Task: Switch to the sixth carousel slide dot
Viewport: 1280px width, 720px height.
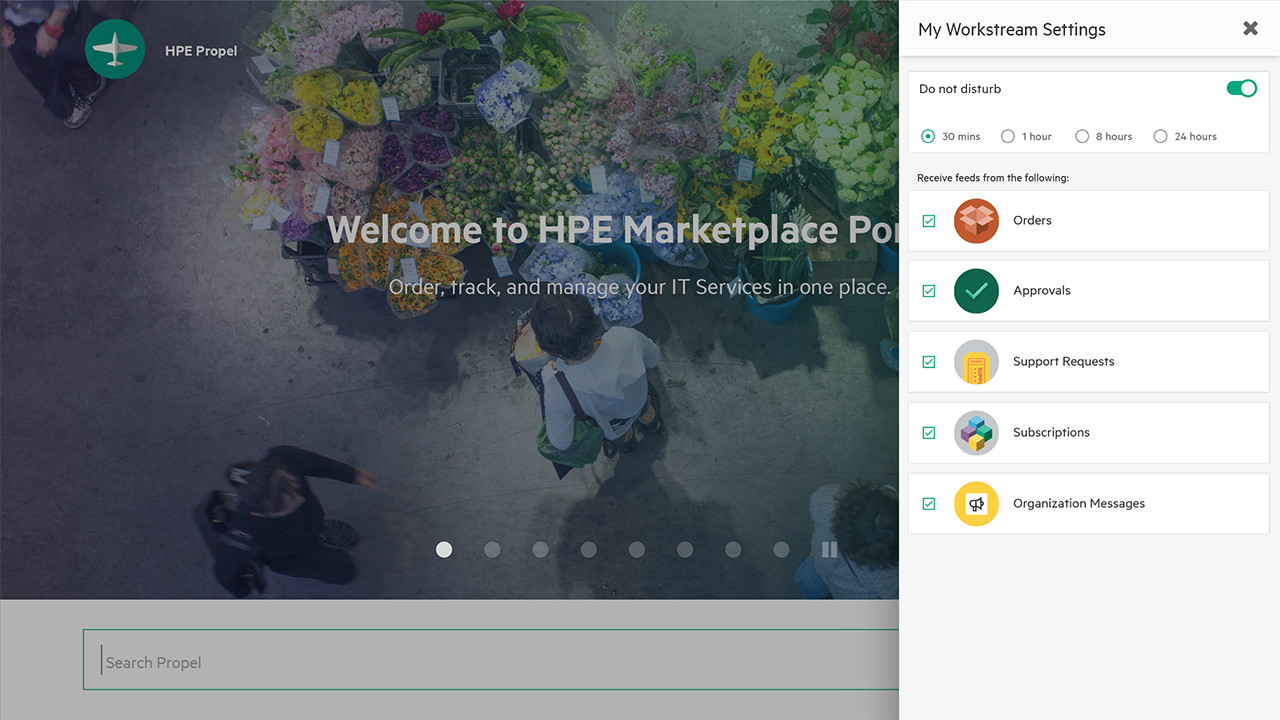Action: click(685, 549)
